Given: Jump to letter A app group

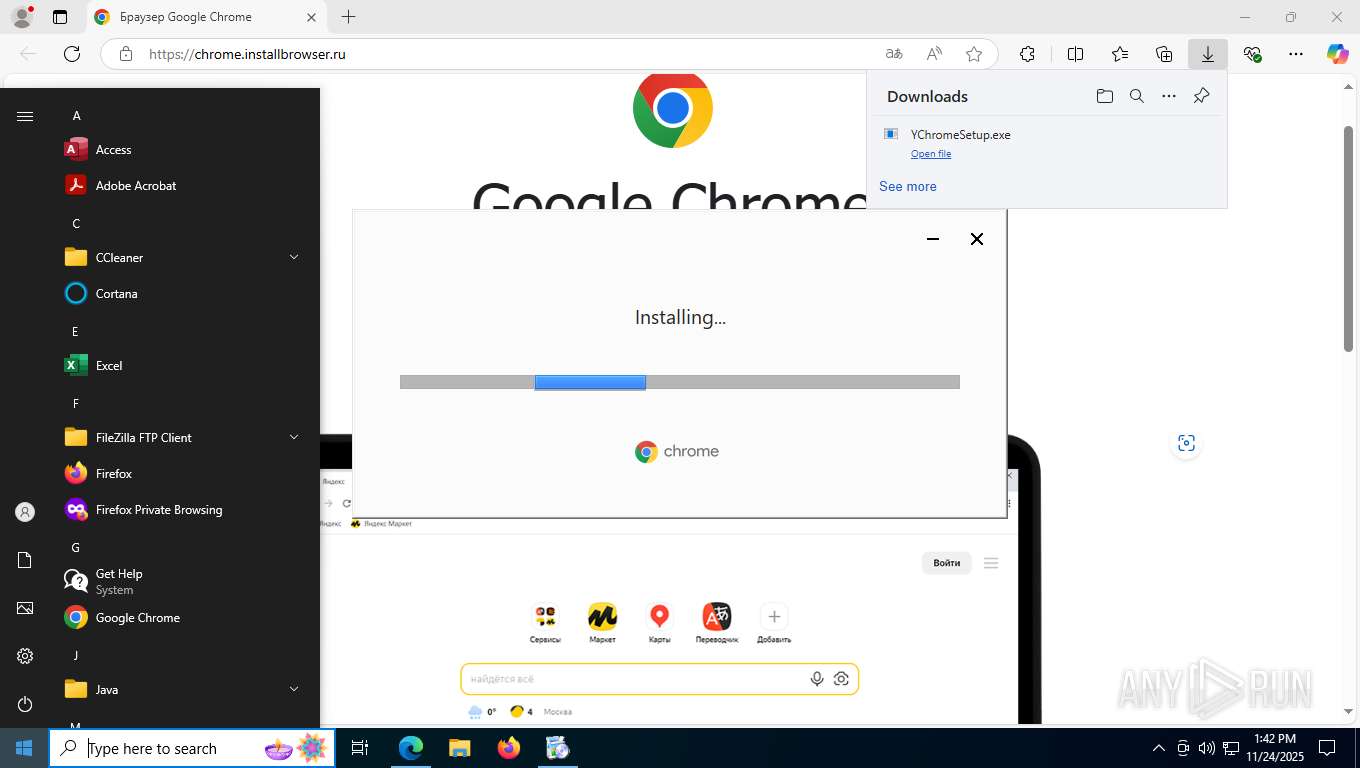Looking at the screenshot, I should pyautogui.click(x=76, y=116).
